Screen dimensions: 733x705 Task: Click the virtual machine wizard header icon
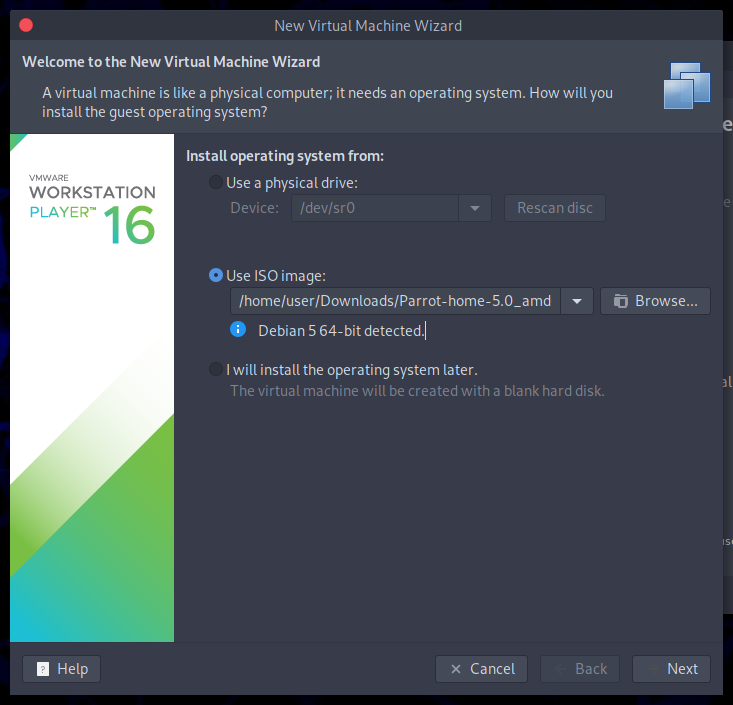687,85
